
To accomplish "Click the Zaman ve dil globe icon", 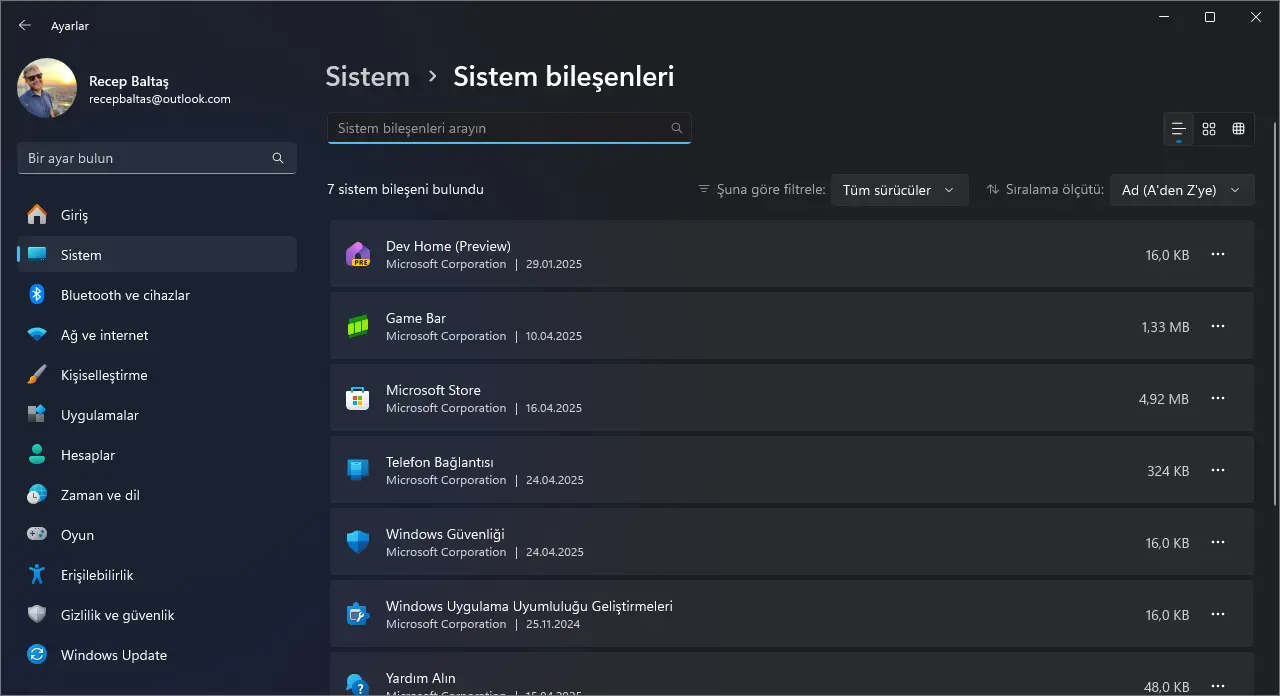I will (x=37, y=495).
